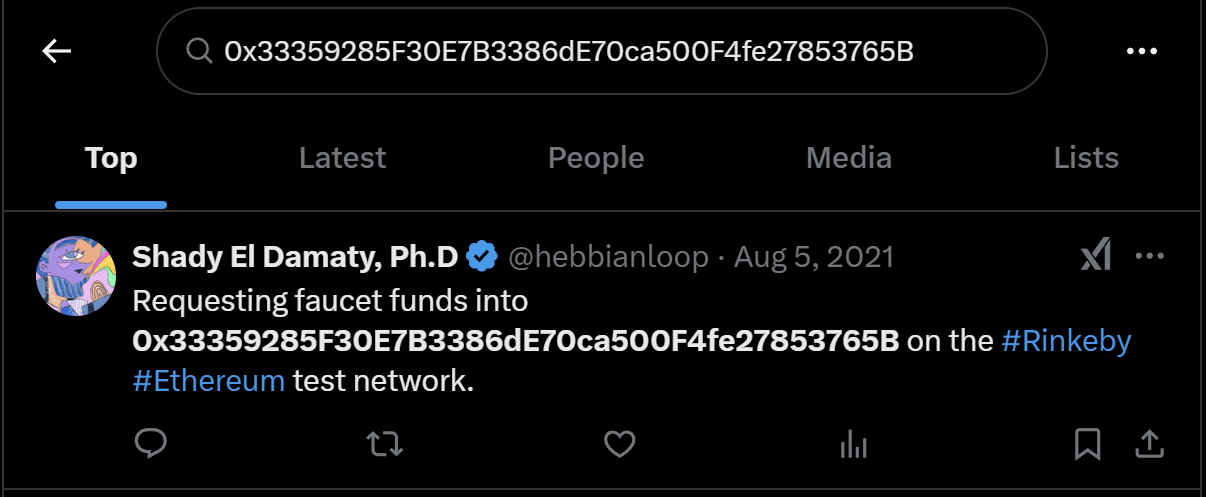The image size is (1206, 497).
Task: Reply to the tweet via comment icon
Action: pos(150,443)
